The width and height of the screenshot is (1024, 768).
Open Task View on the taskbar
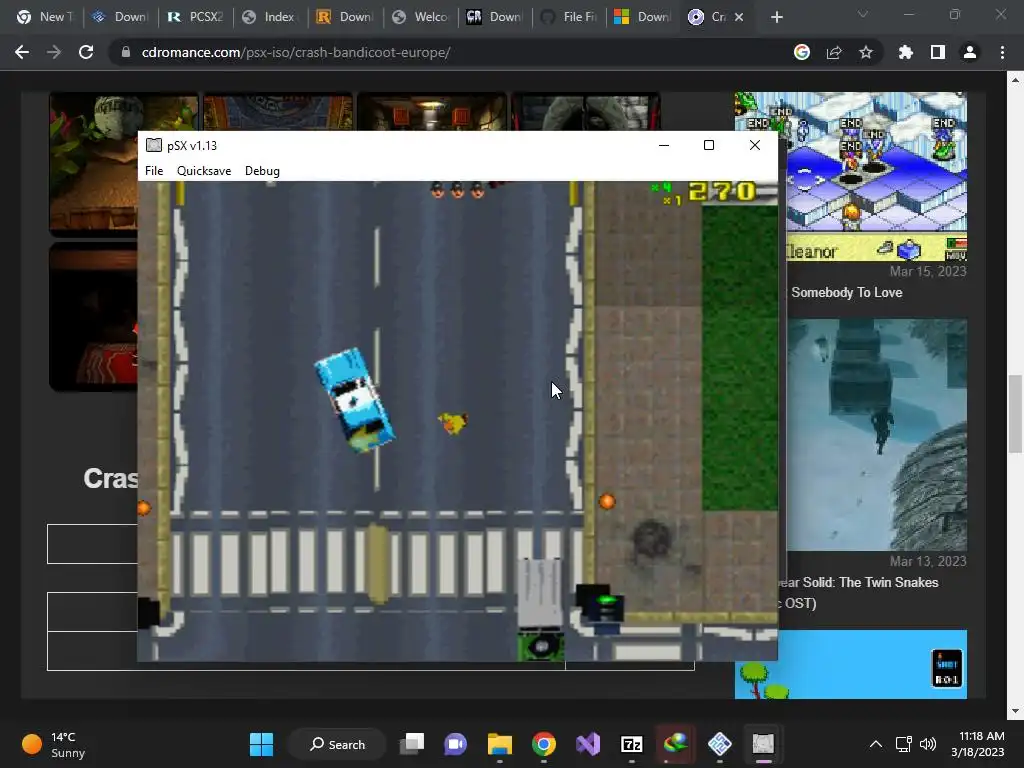(412, 744)
